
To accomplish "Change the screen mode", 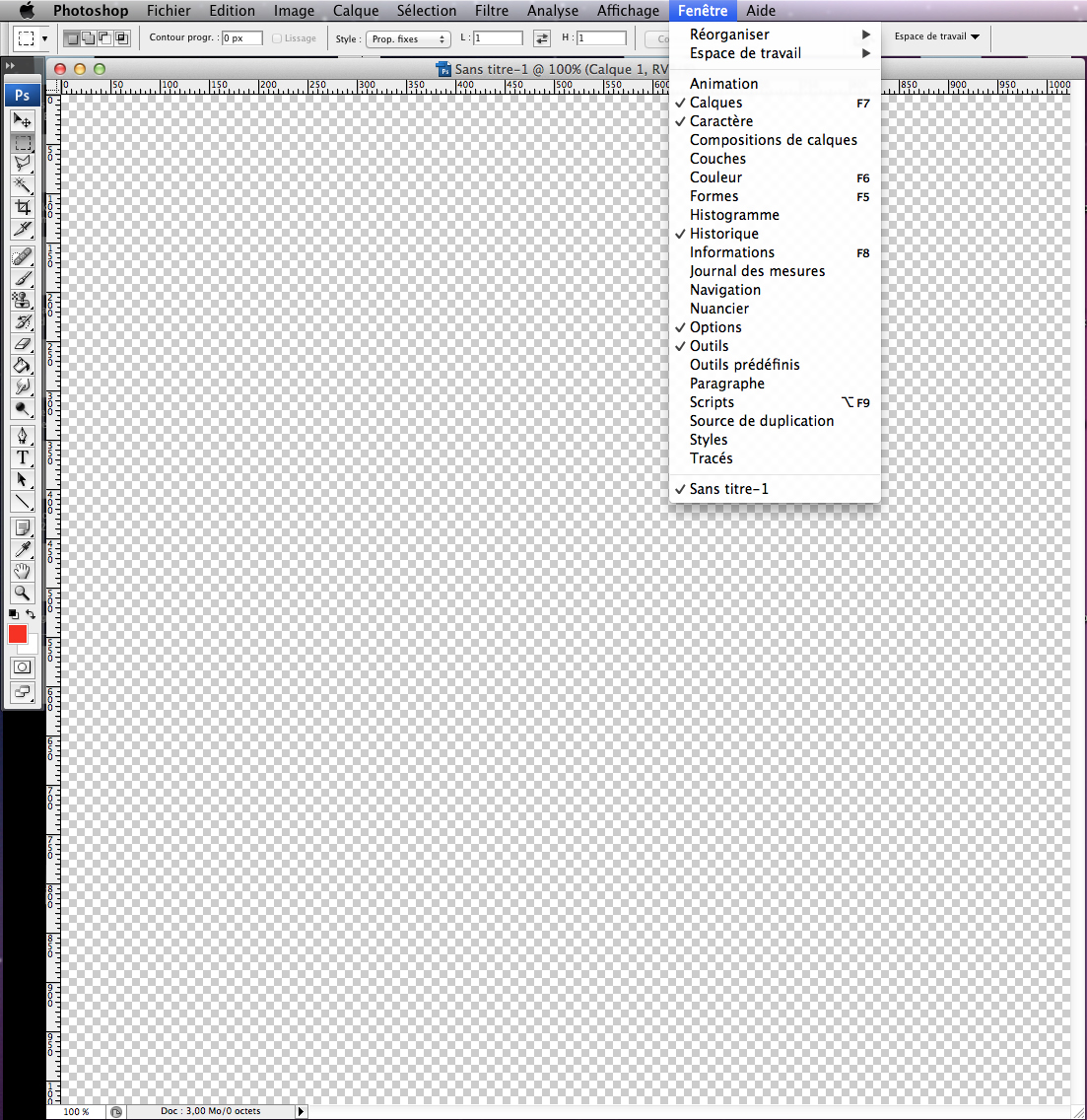I will pos(22,691).
